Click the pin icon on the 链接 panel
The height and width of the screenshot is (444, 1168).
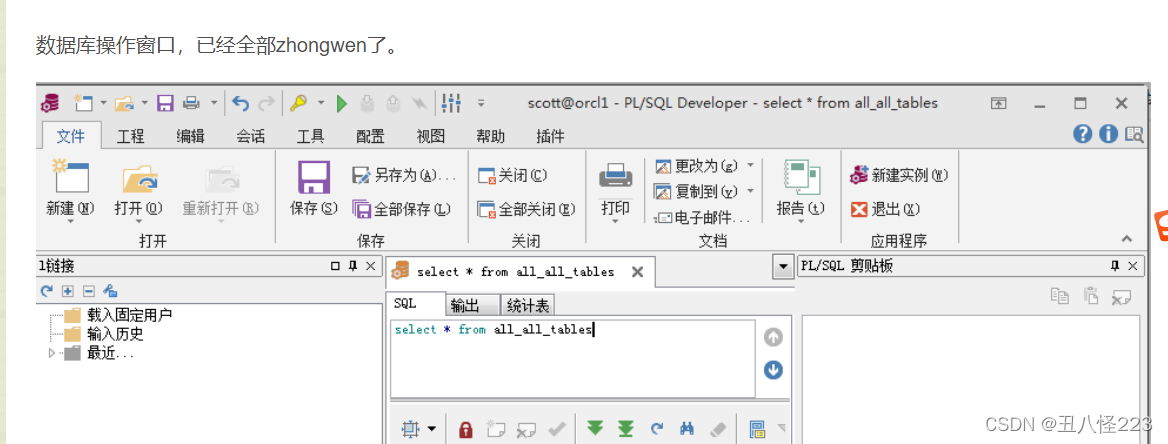tap(352, 266)
